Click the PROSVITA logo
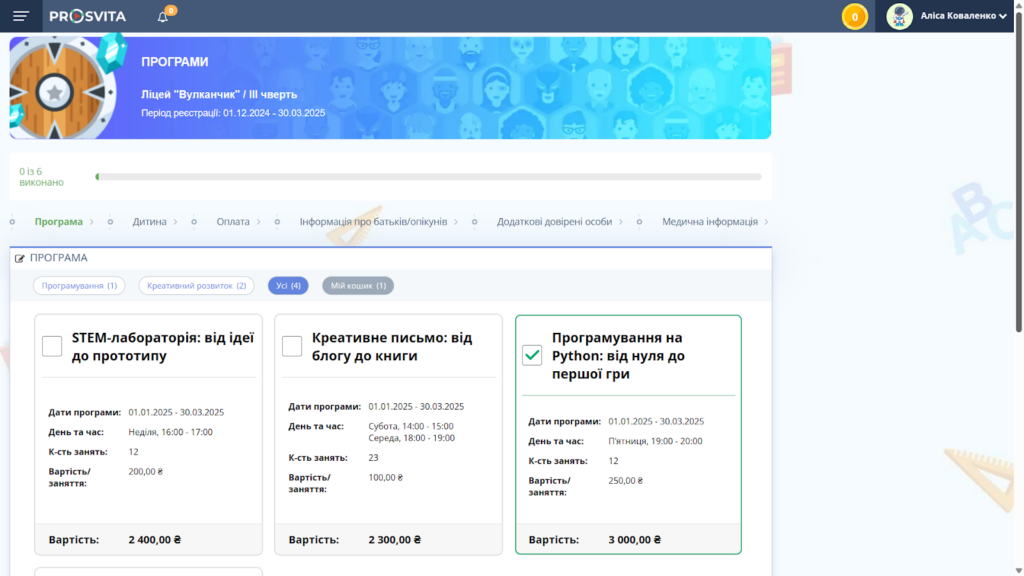 click(x=90, y=15)
